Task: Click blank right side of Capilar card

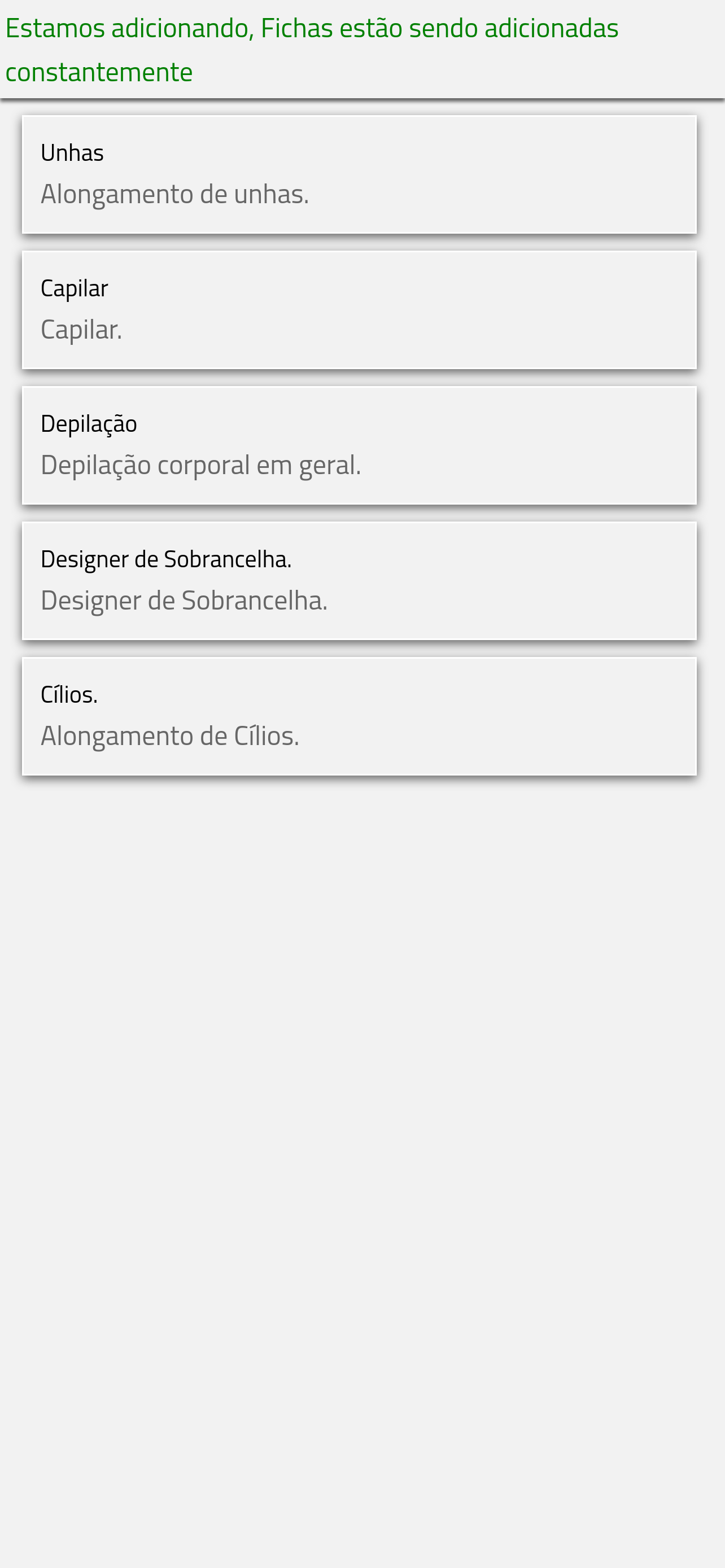Action: (548, 310)
